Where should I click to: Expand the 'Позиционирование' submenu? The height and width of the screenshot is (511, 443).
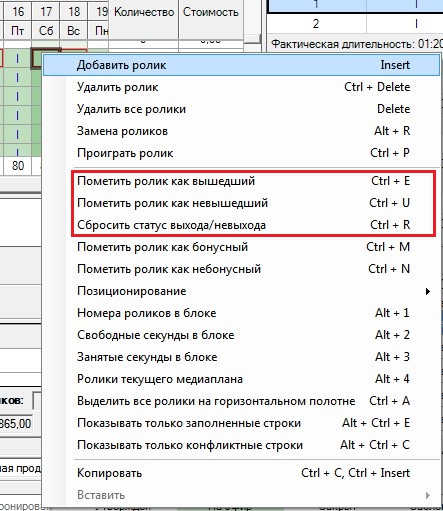click(241, 291)
